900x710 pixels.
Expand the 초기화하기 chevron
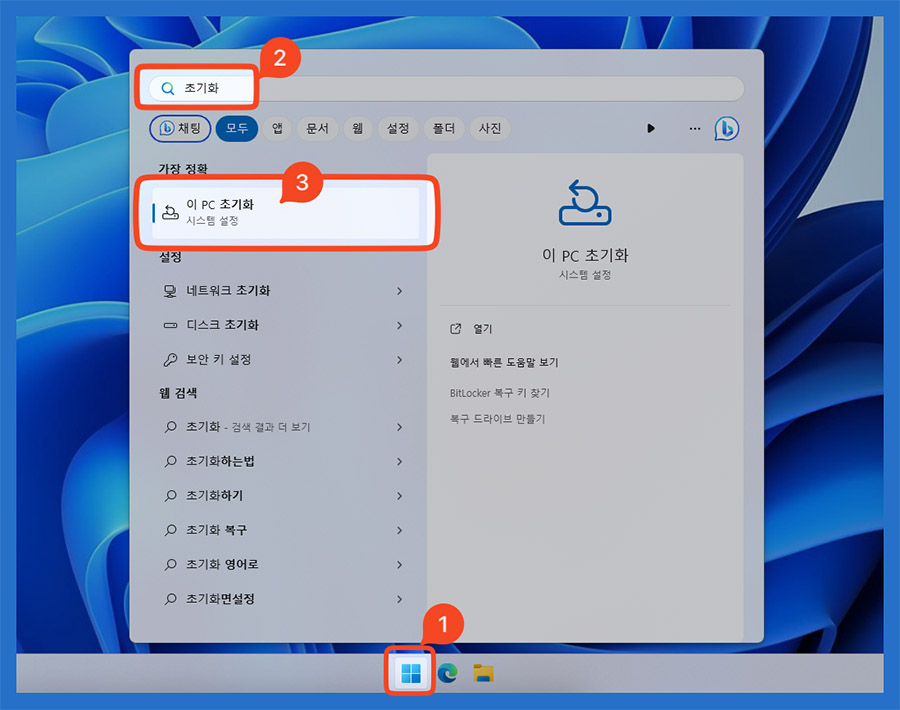(399, 496)
